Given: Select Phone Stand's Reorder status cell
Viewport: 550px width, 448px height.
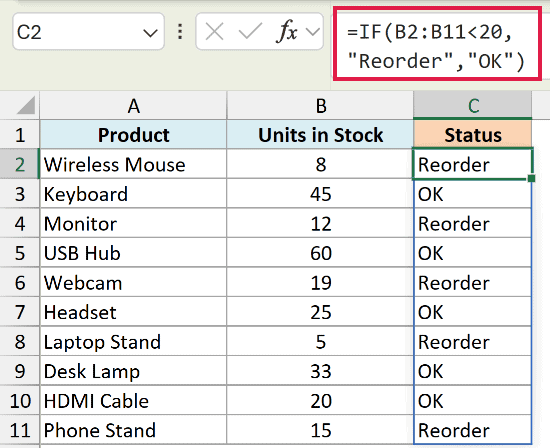Looking at the screenshot, I should click(x=473, y=430).
